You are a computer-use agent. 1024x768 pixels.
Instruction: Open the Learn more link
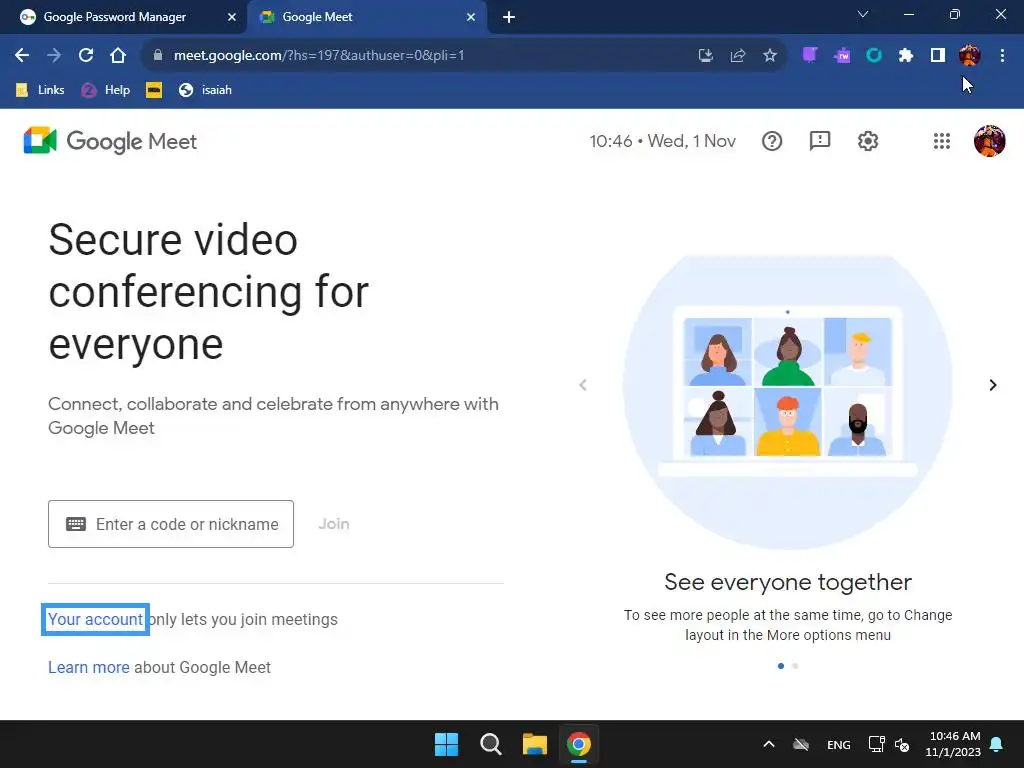click(89, 667)
